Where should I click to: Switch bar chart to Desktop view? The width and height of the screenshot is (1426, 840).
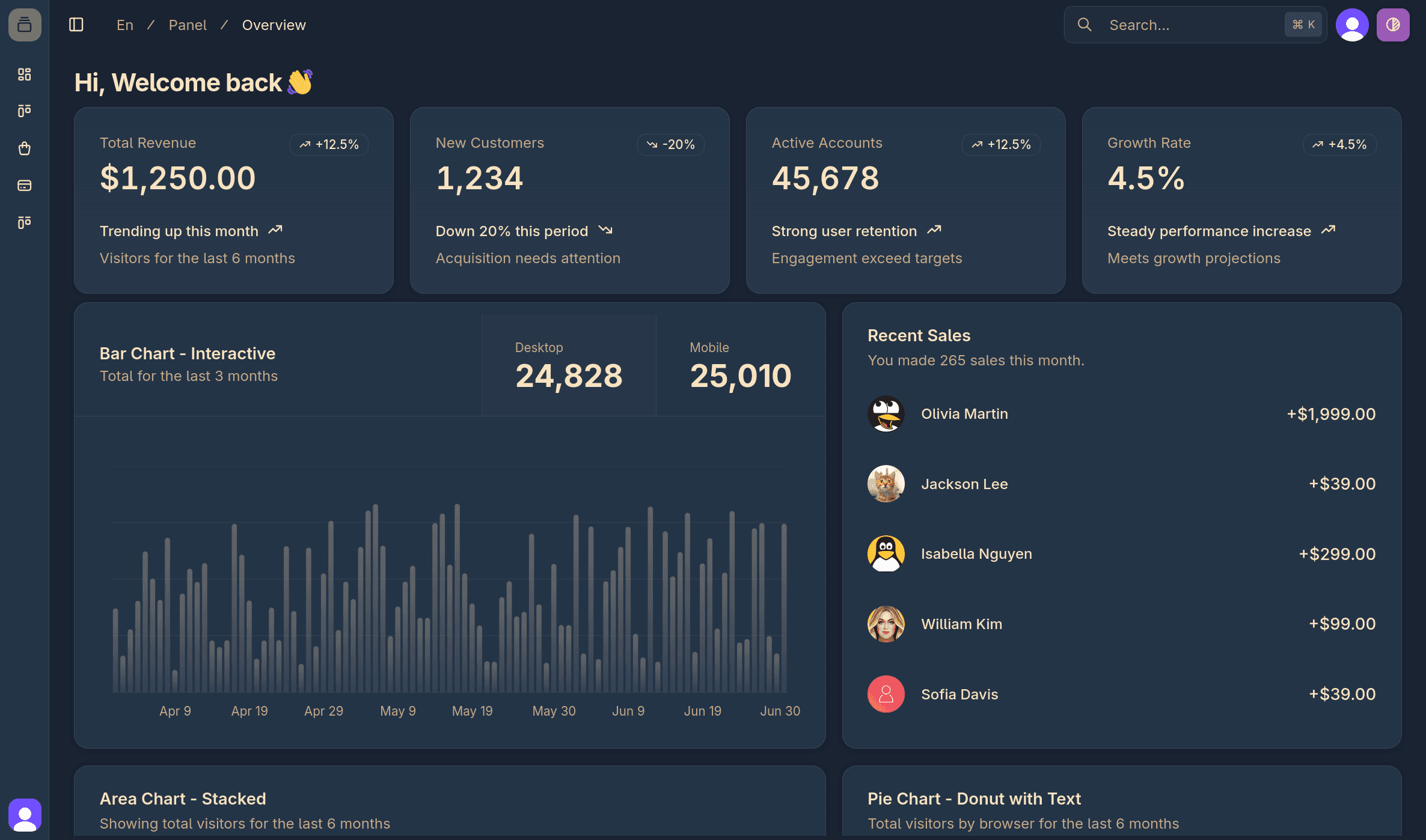coord(568,365)
